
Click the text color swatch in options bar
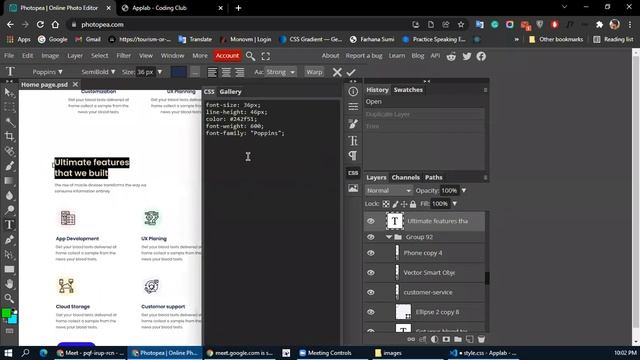(x=179, y=72)
